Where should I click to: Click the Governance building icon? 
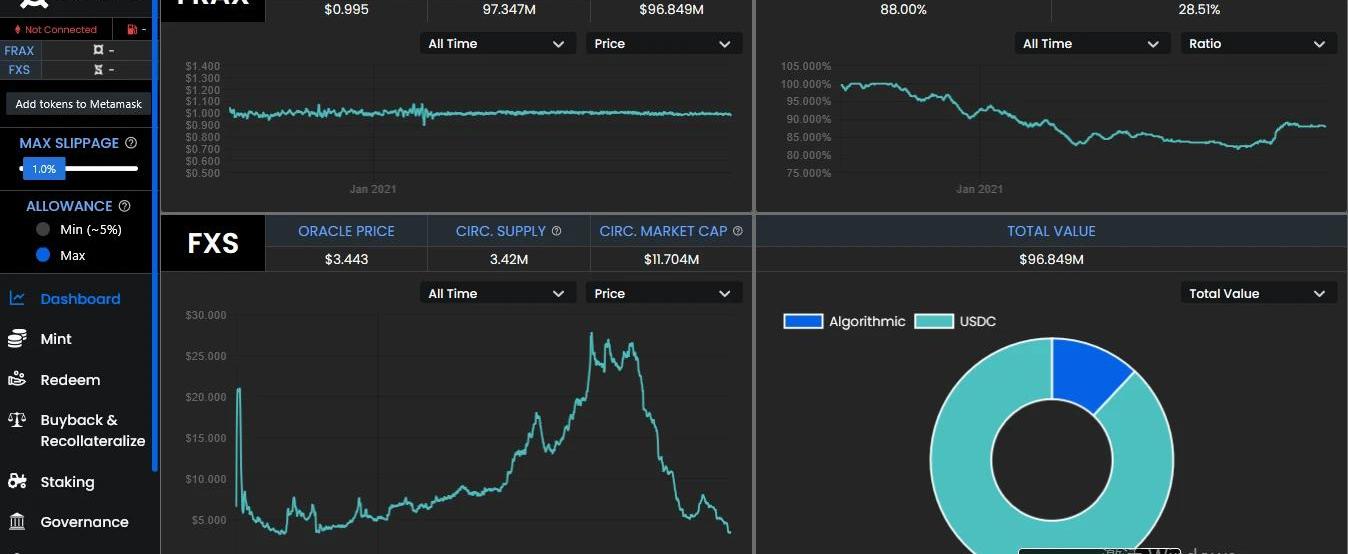pos(17,521)
